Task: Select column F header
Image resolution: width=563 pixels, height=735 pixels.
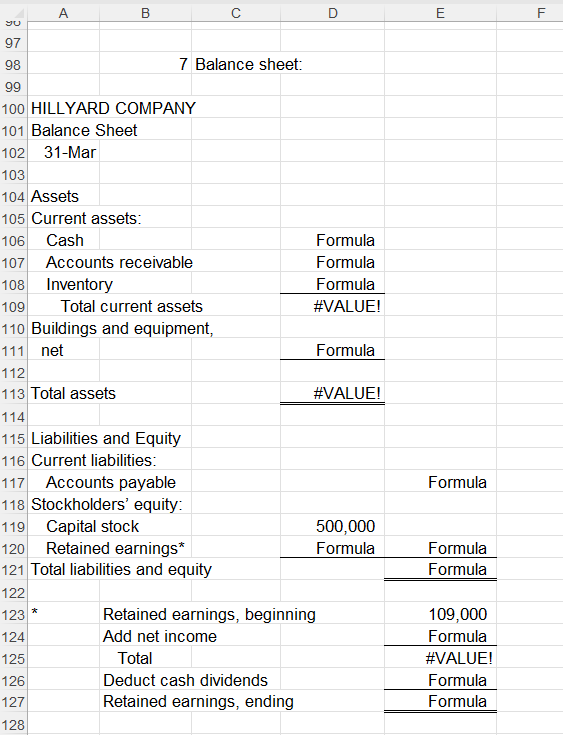Action: 541,13
